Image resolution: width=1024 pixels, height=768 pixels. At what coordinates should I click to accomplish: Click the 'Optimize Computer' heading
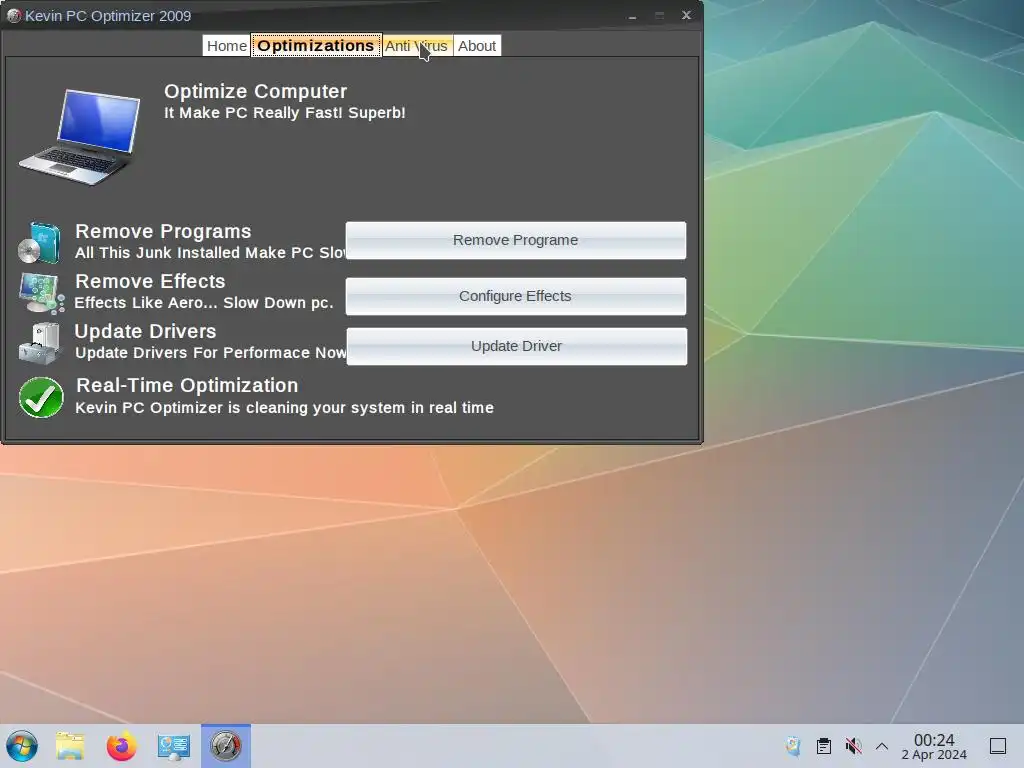(255, 91)
